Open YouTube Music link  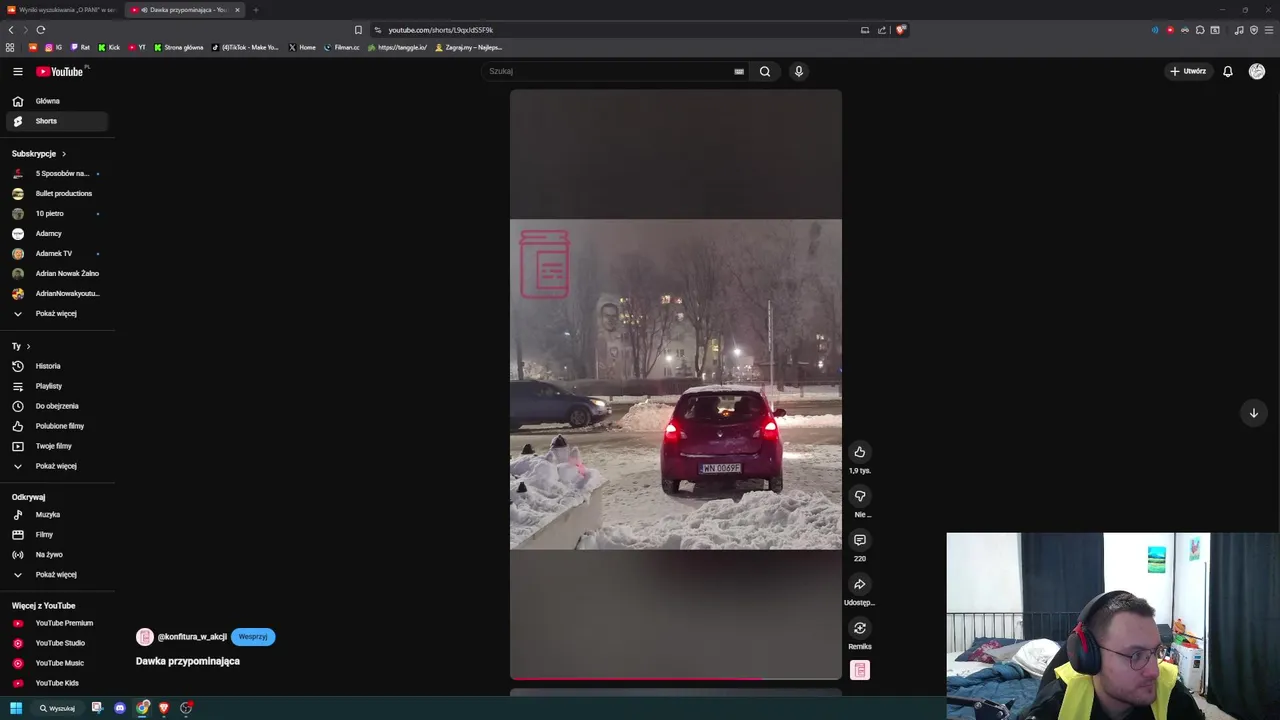tap(57, 663)
